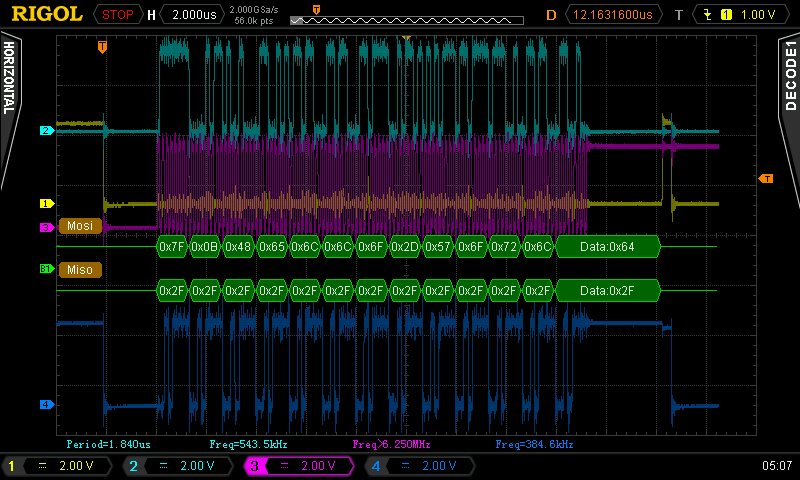
Task: Click the Mosi decoded byte 0x0B
Action: point(205,246)
